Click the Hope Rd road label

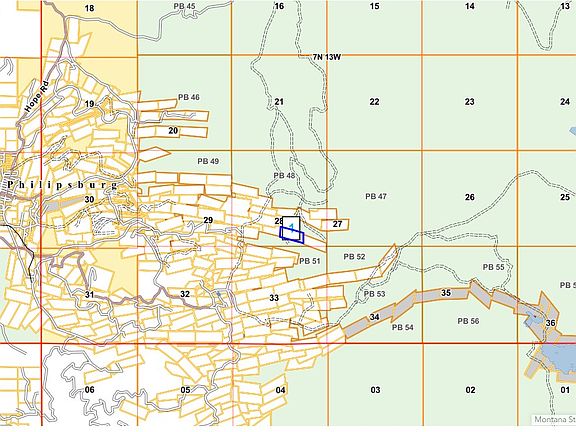coord(37,97)
